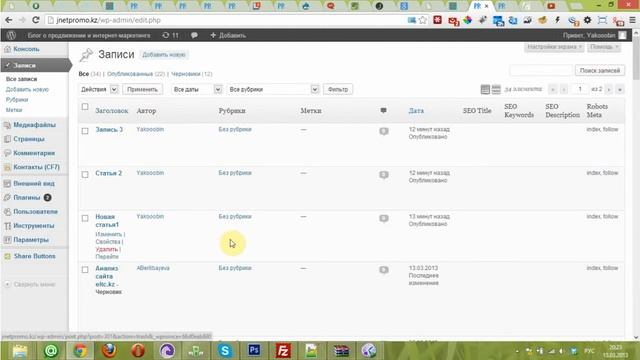Image resolution: width=640 pixels, height=360 pixels.
Task: Bookmark this page with star icon
Action: pos(423,20)
